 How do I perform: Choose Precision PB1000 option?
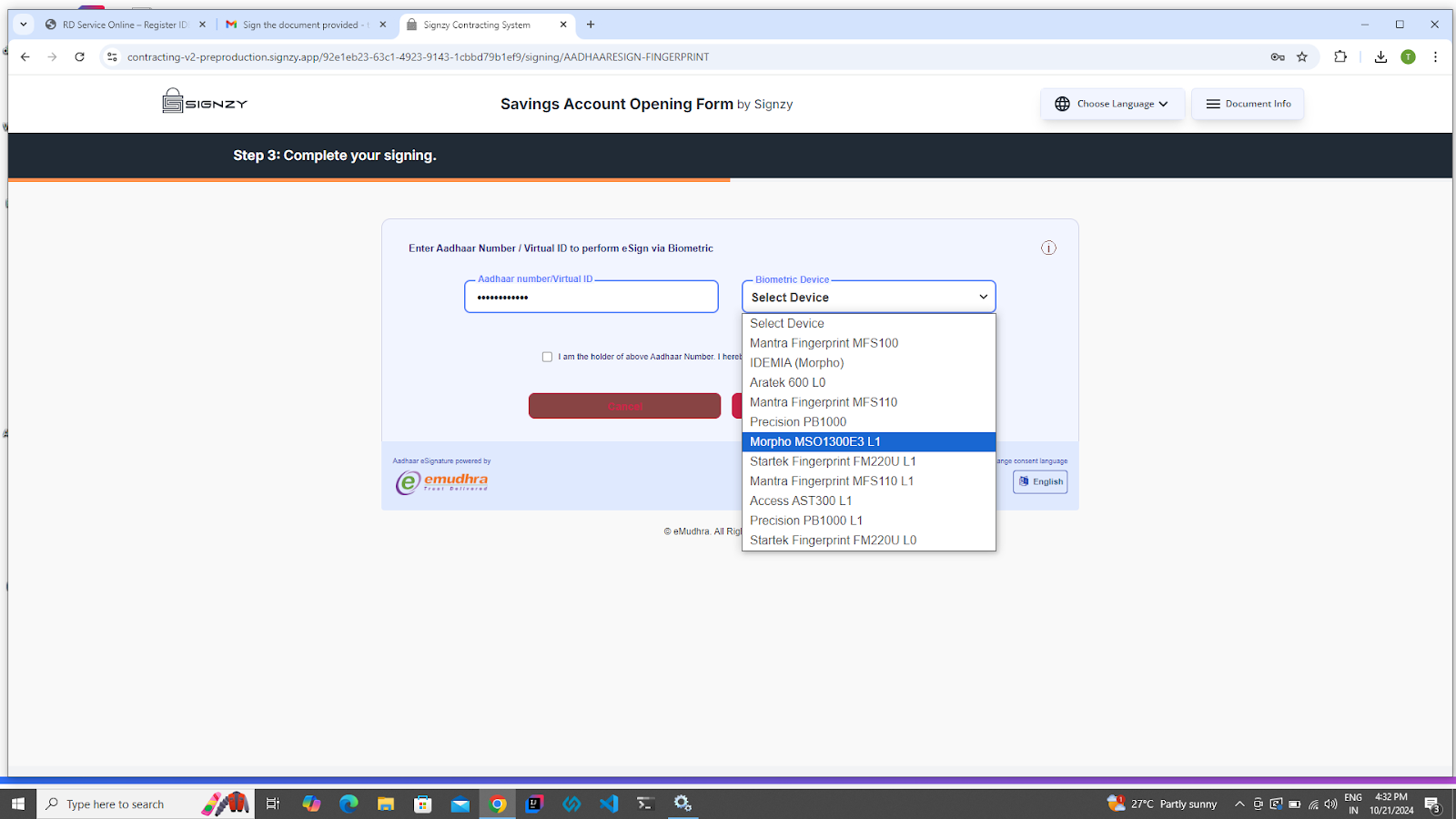[869, 422]
